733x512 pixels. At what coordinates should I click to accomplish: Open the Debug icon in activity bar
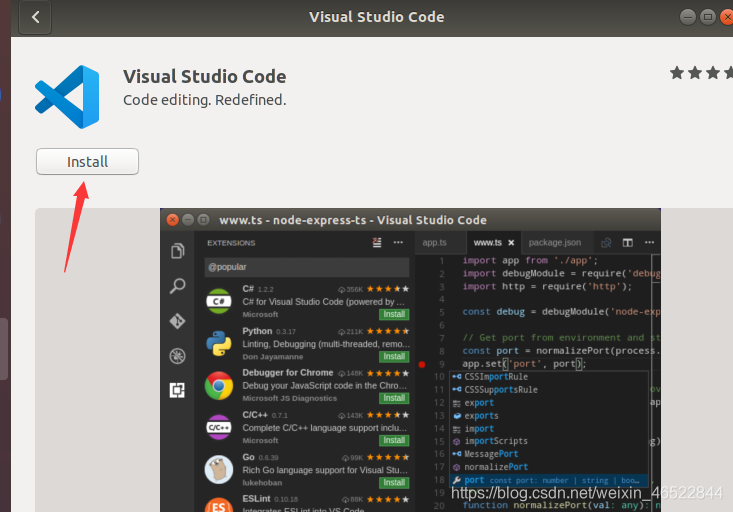click(178, 356)
